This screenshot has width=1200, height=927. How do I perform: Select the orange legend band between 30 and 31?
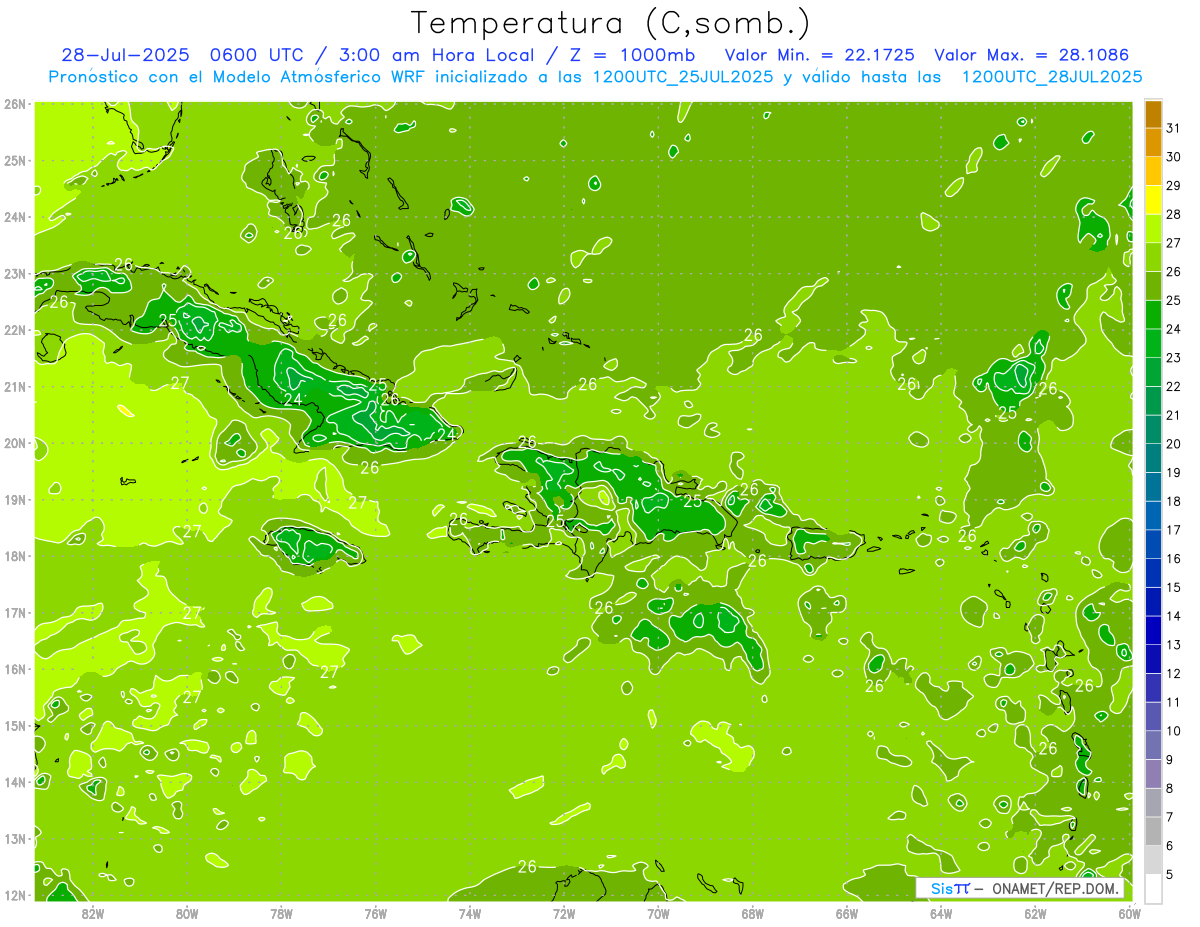point(1153,142)
